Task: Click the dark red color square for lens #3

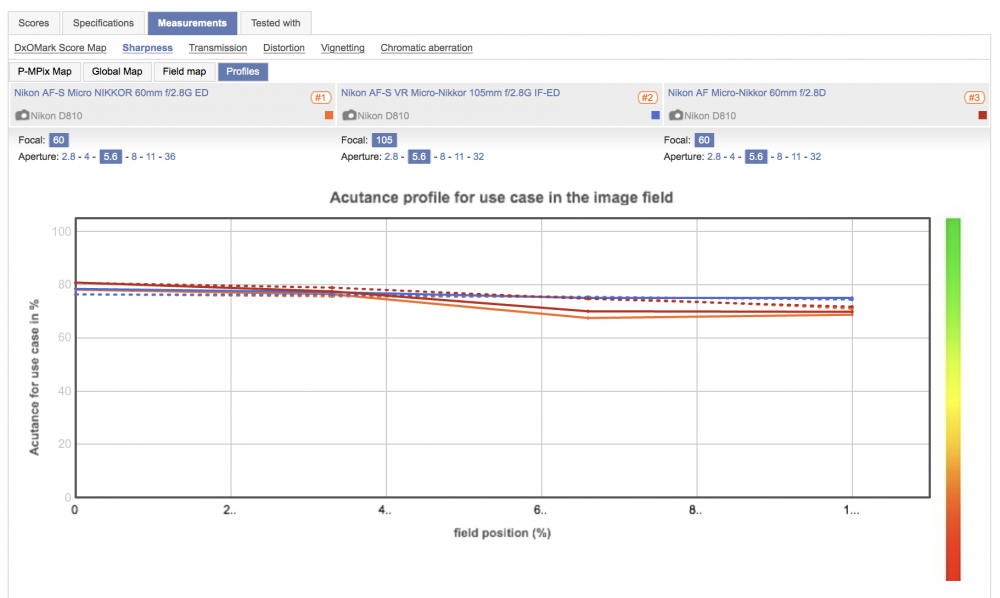Action: click(982, 115)
